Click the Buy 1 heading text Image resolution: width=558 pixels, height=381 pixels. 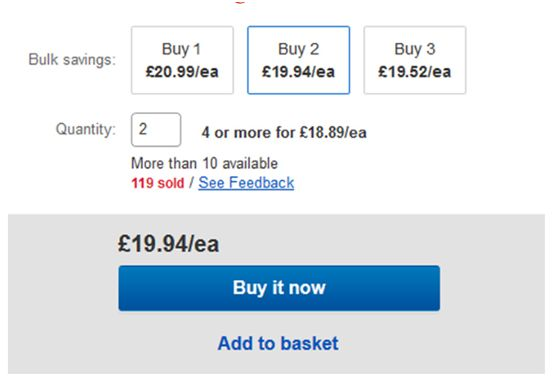point(181,49)
